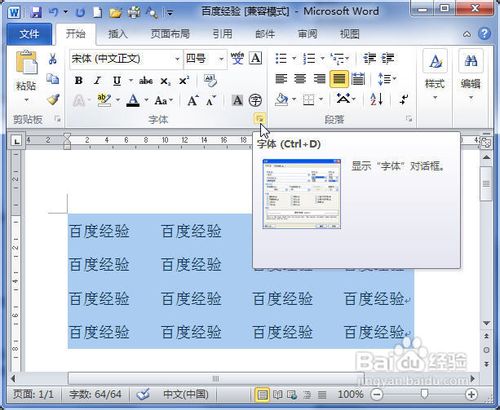The image size is (500, 410).
Task: Grow font size
Action: coord(193,100)
